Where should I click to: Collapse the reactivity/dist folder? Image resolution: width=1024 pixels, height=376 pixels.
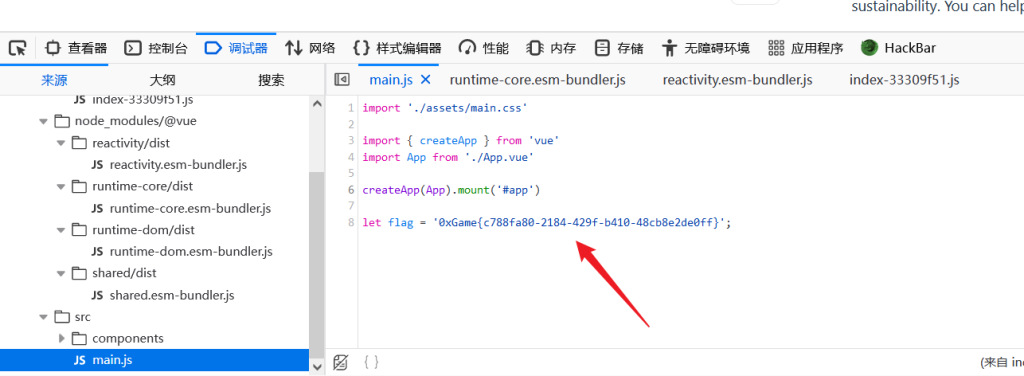tap(61, 143)
